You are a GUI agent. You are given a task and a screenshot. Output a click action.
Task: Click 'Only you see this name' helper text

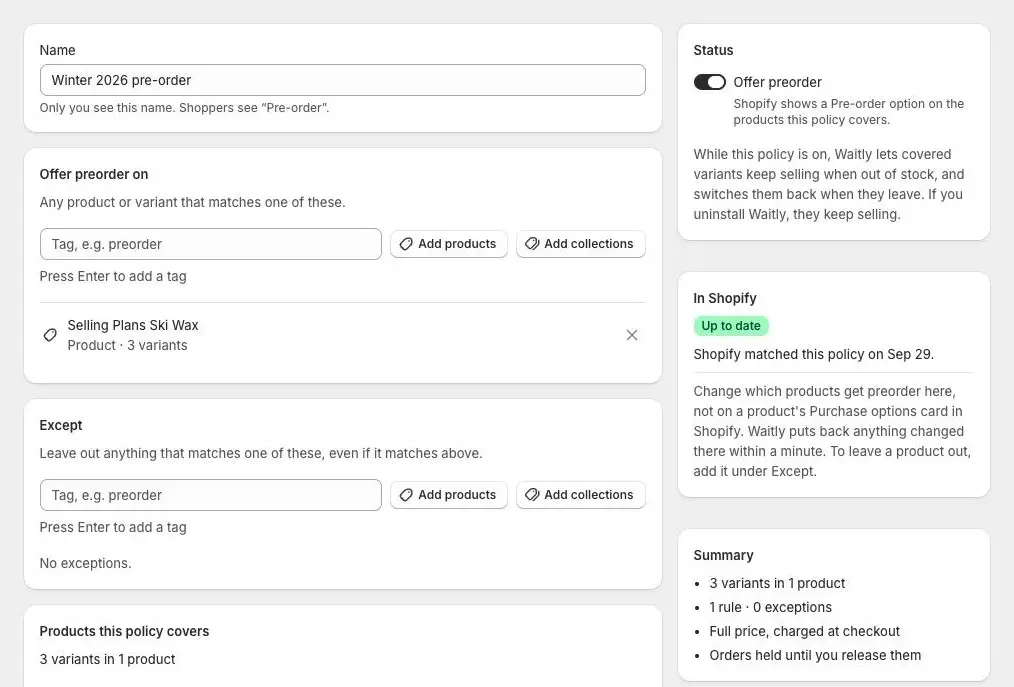[x=184, y=108]
